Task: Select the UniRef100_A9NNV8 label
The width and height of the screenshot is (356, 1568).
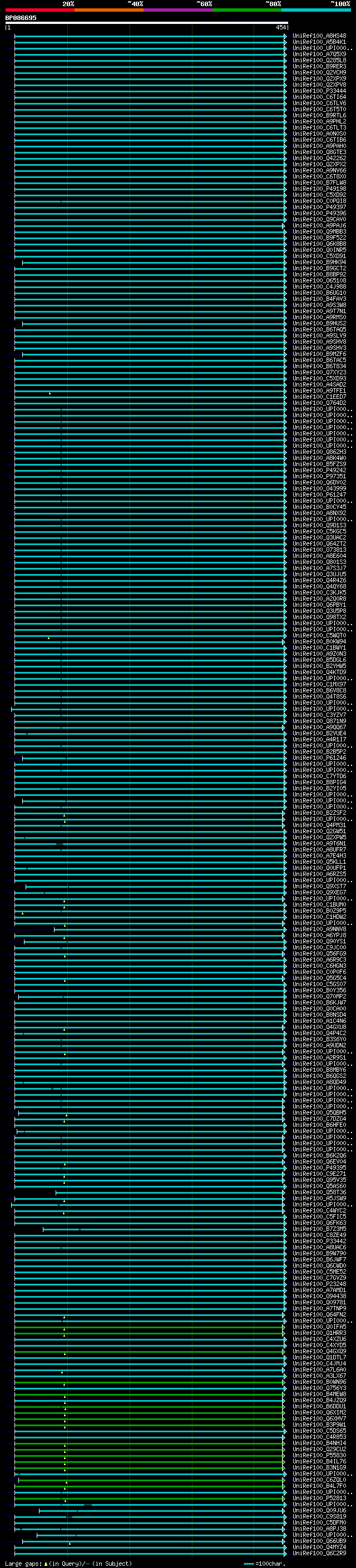Action: [x=319, y=929]
